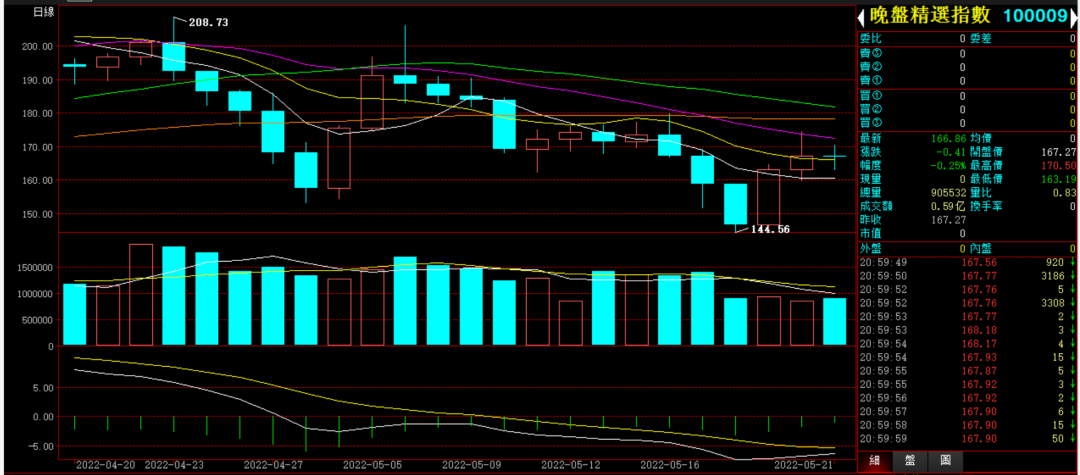
Task: Select the 20:59:50 trade row
Action: click(x=968, y=276)
